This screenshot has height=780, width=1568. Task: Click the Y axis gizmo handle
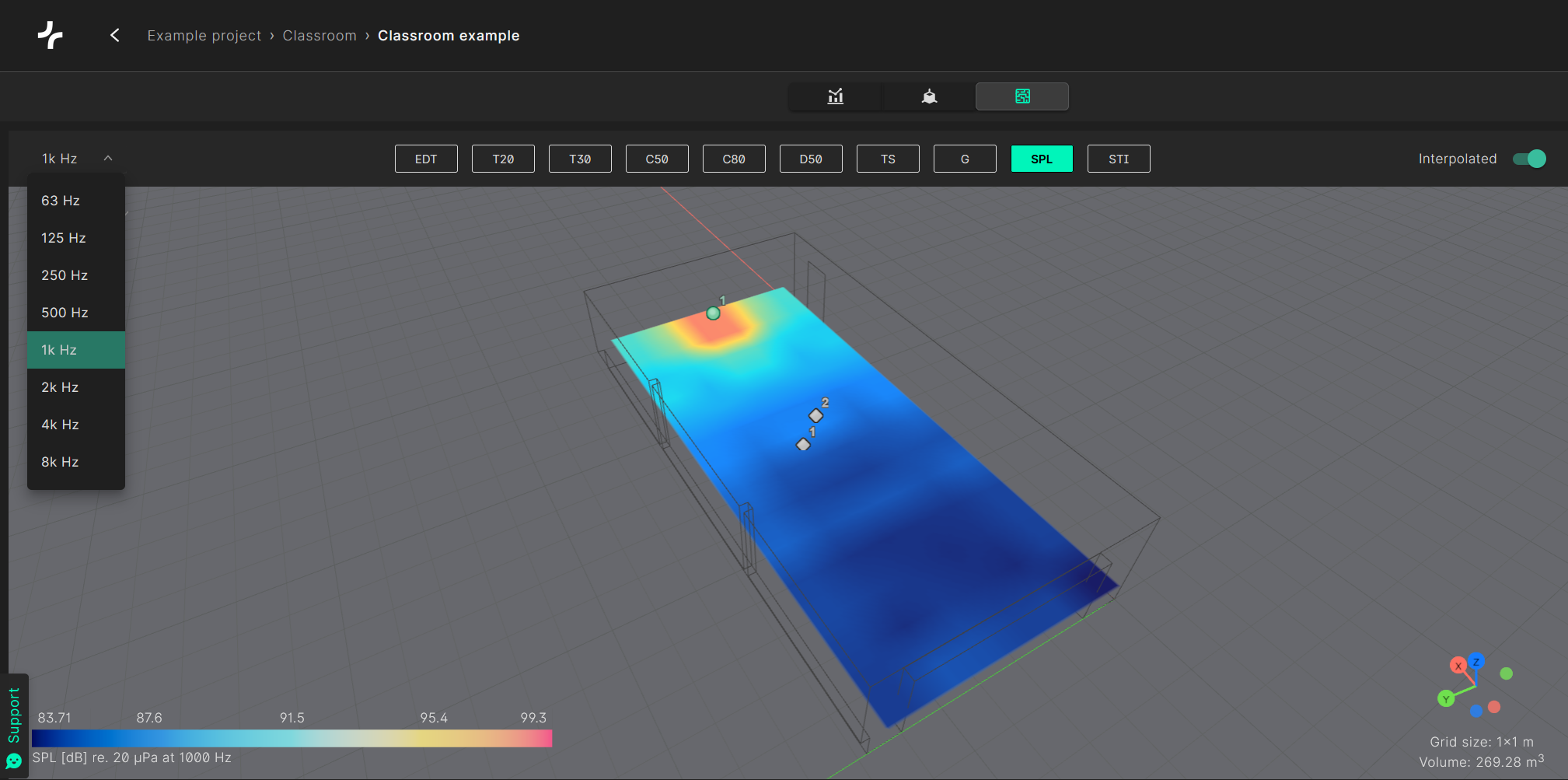click(x=1446, y=698)
